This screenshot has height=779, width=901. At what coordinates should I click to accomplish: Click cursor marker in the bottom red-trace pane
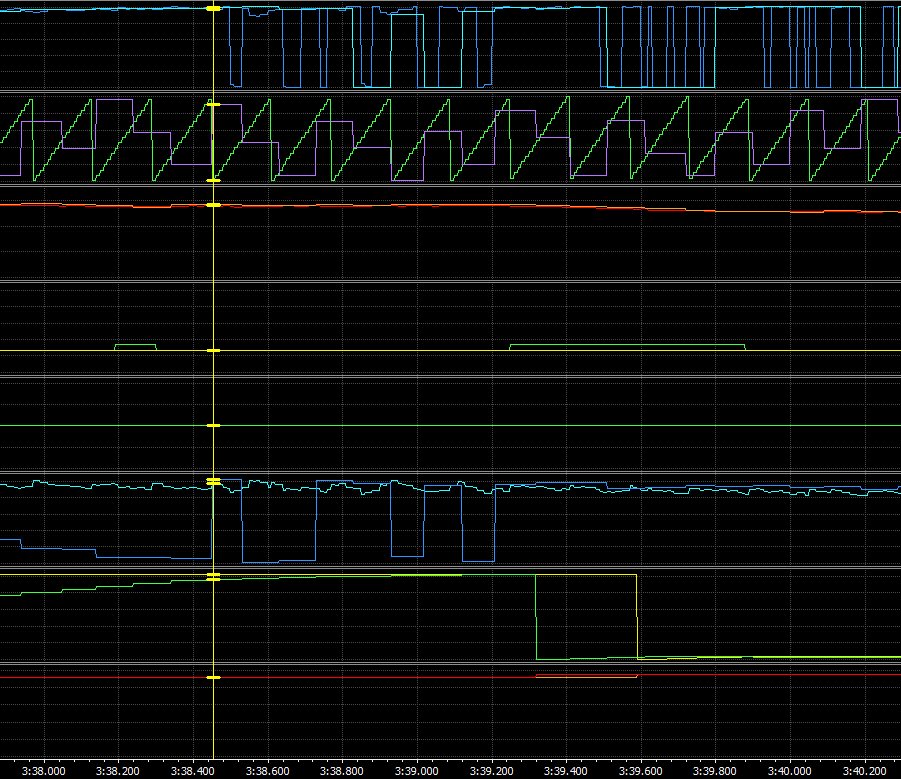click(x=213, y=678)
